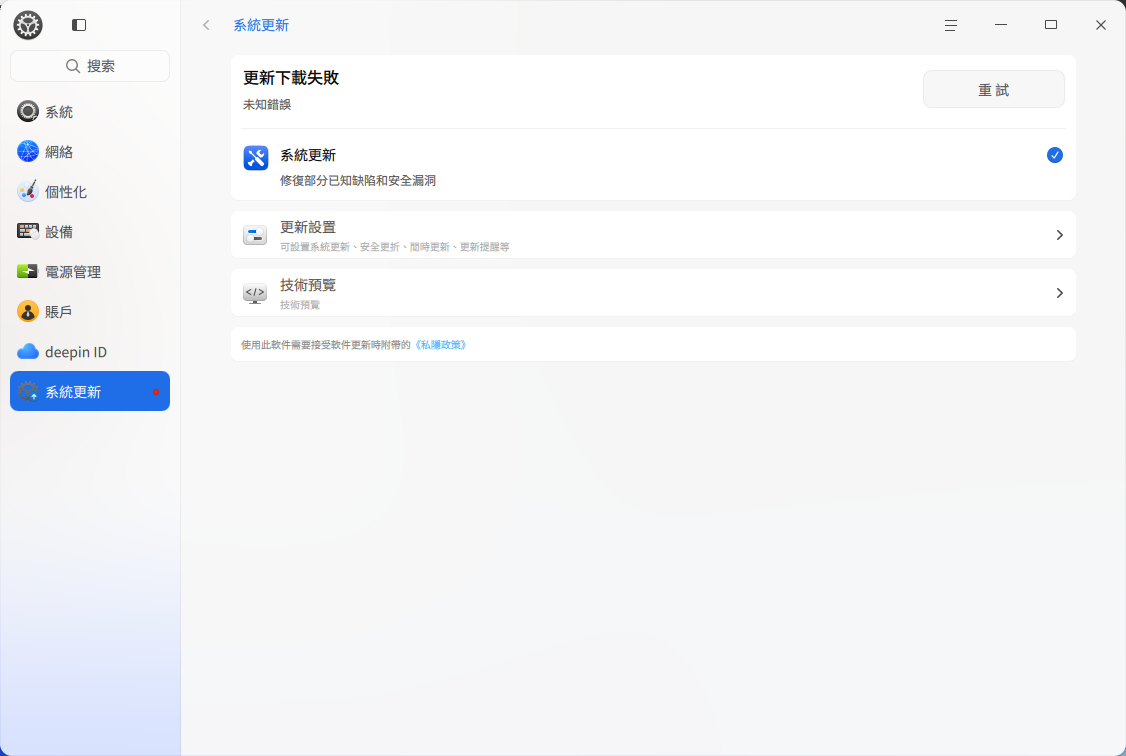
Task: Select the 設備 menu label
Action: click(59, 232)
